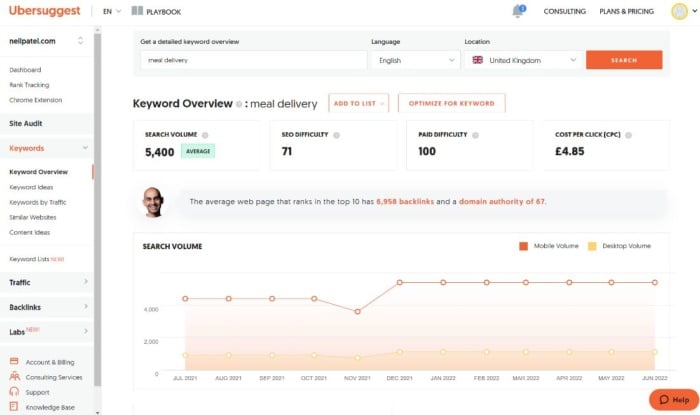Open the profile menu arrow
The height and width of the screenshot is (415, 700).
[695, 11]
